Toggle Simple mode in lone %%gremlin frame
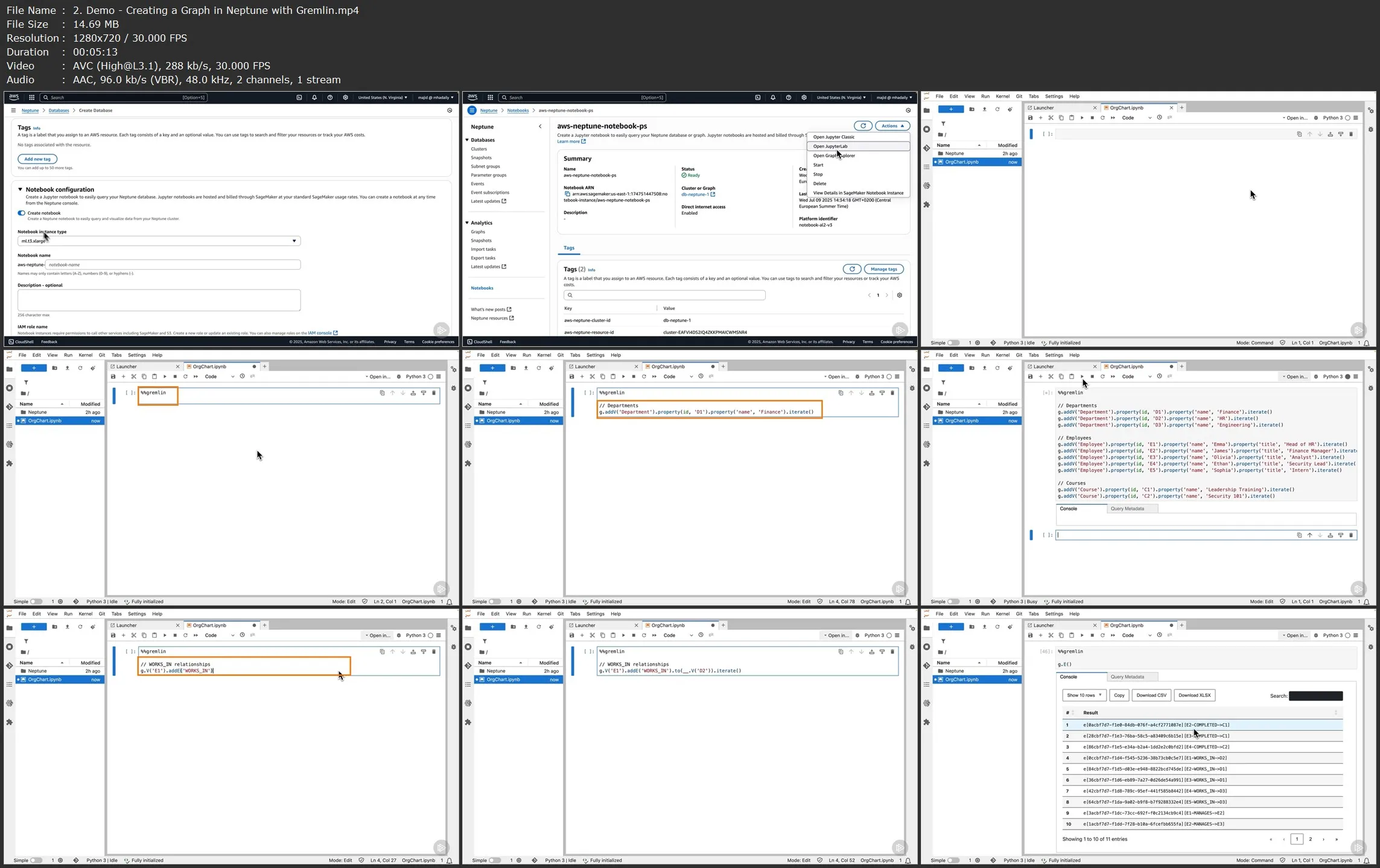The height and width of the screenshot is (868, 1380). click(x=36, y=601)
